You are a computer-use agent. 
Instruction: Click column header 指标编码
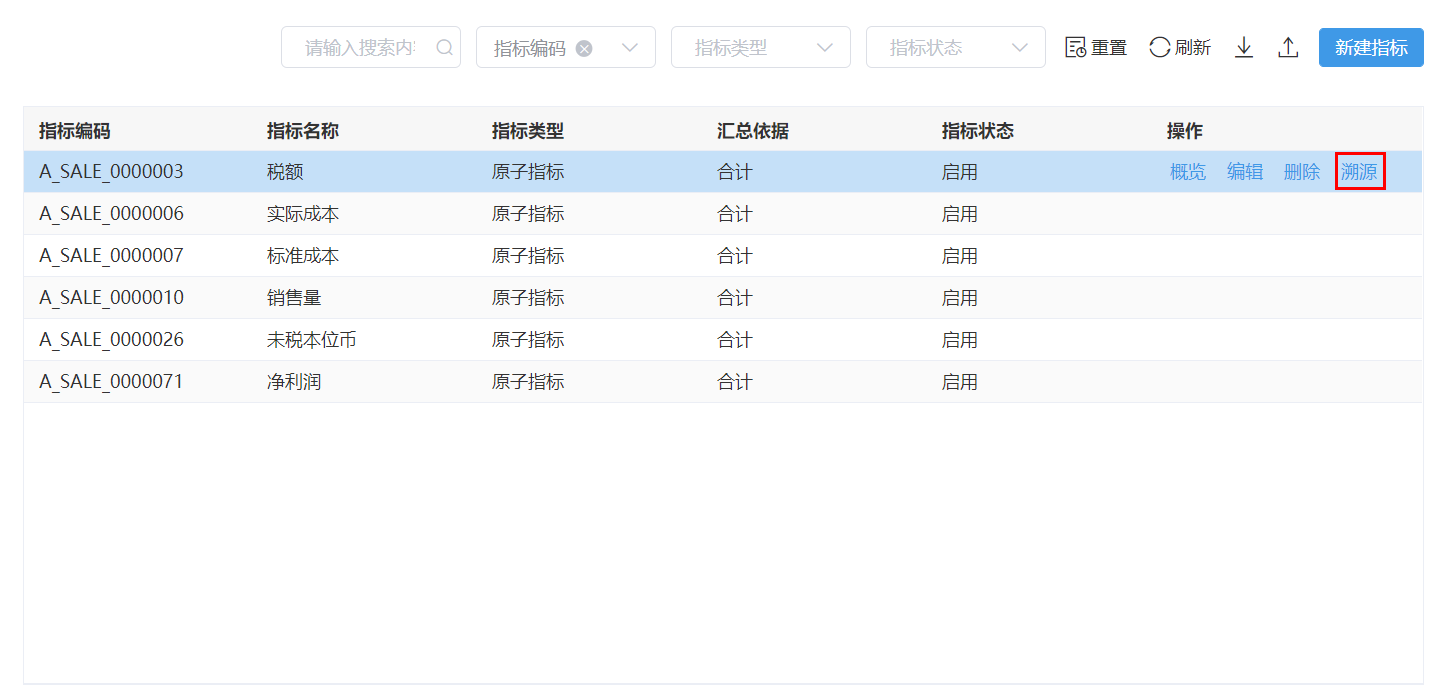(x=75, y=130)
